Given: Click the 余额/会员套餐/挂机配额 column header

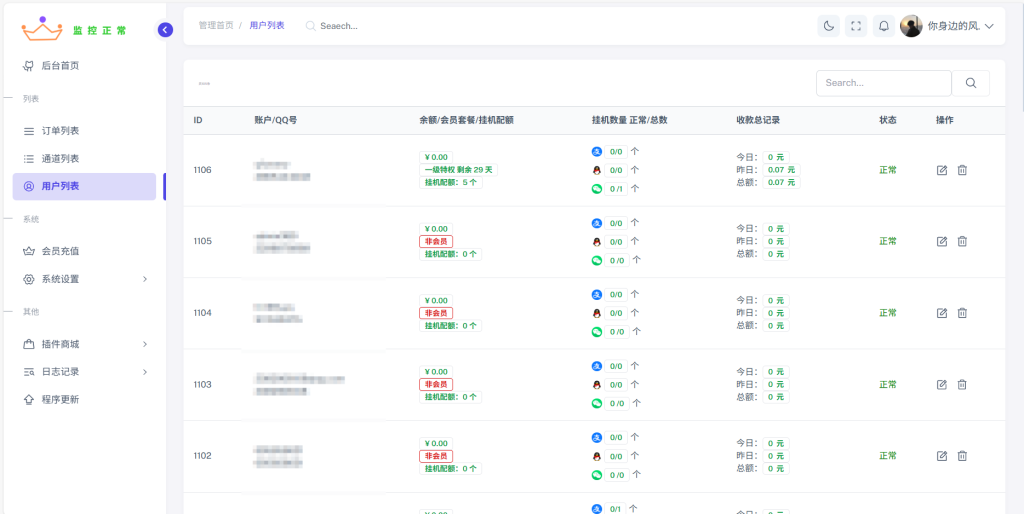Looking at the screenshot, I should click(466, 120).
